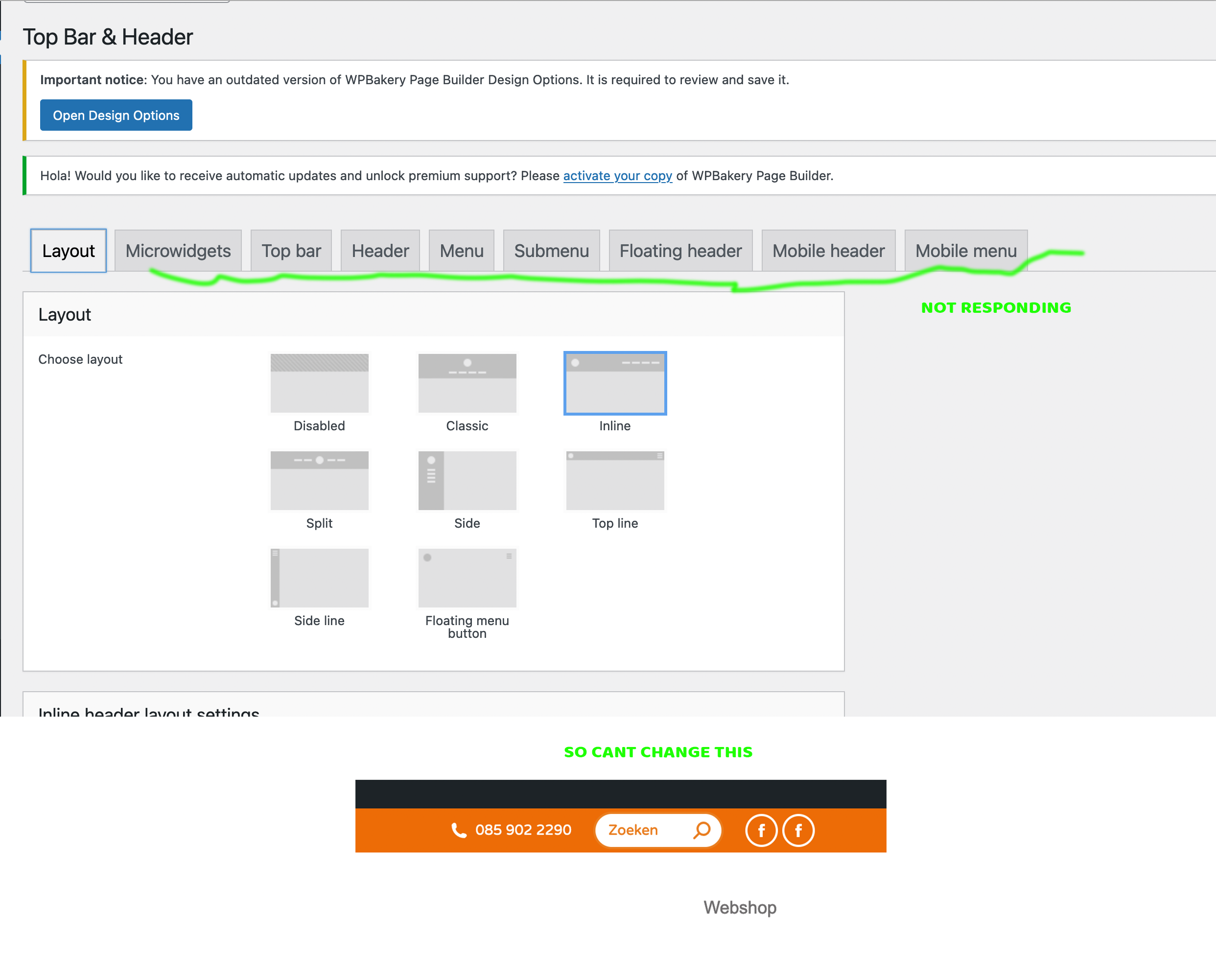The image size is (1216, 980).
Task: Select the Disabled header layout thumbnail
Action: click(x=319, y=383)
